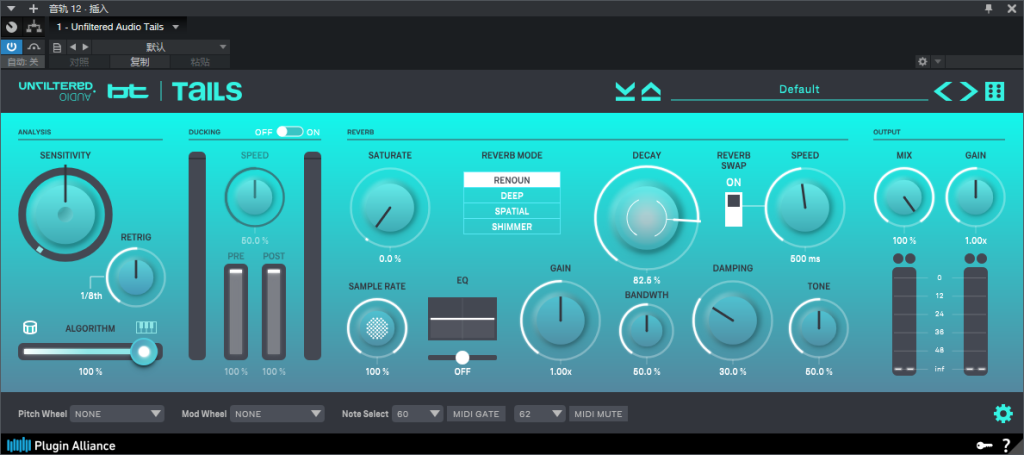Viewport: 1024px width, 455px height.
Task: Click the automation read mode icon
Action: [x=34, y=47]
